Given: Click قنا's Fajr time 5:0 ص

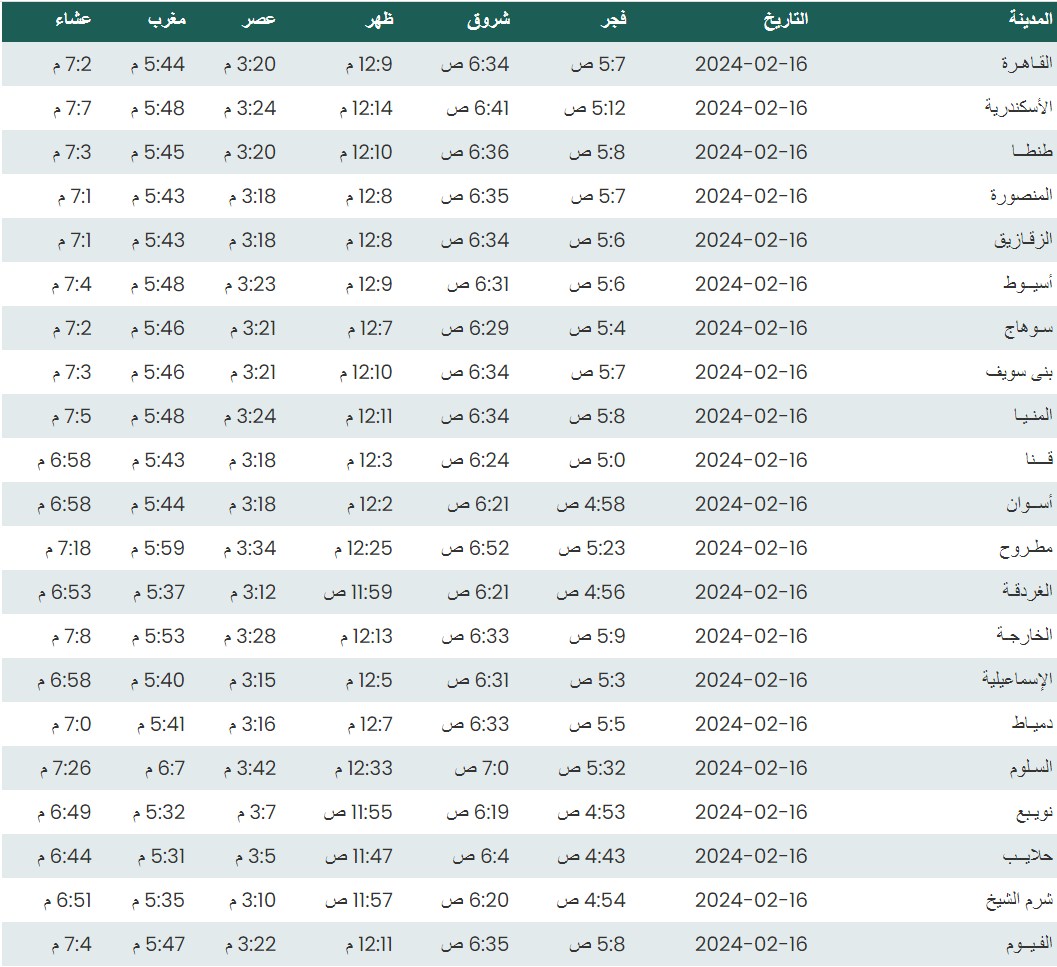Looking at the screenshot, I should coord(598,460).
